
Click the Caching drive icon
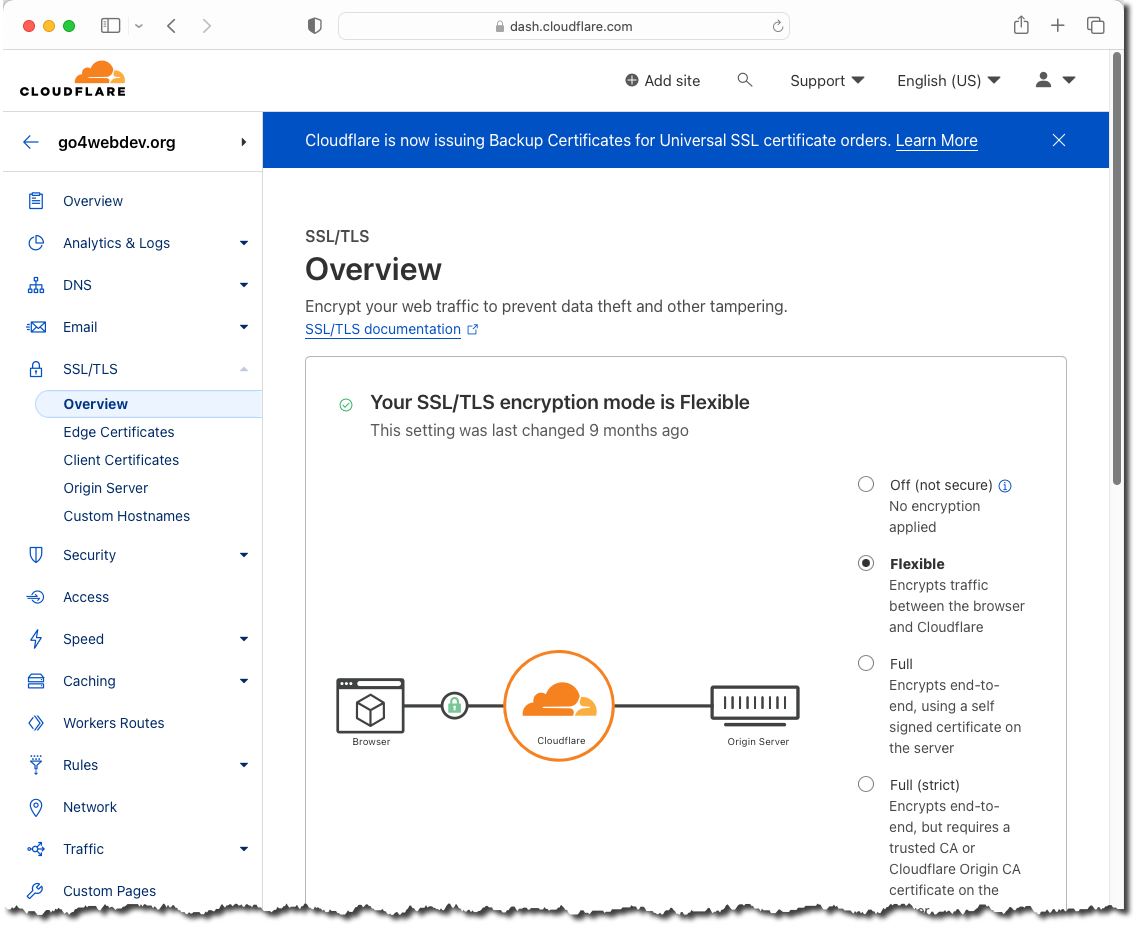point(36,681)
